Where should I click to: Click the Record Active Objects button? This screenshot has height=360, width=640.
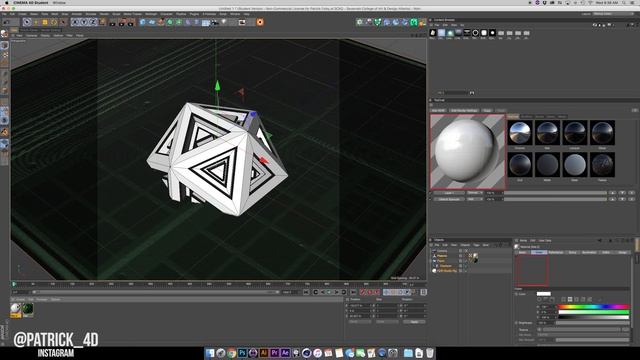pos(362,292)
